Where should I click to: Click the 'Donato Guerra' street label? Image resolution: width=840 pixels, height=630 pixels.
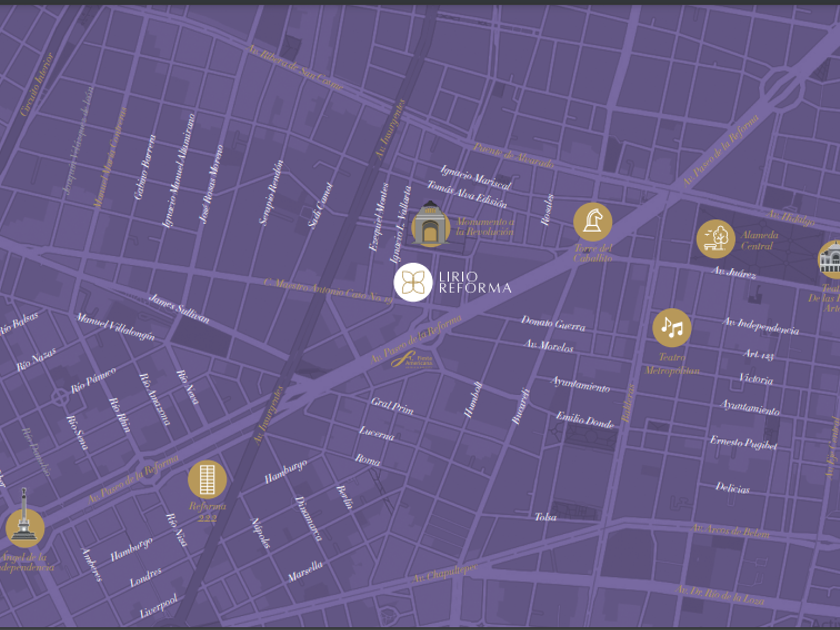coord(553,323)
